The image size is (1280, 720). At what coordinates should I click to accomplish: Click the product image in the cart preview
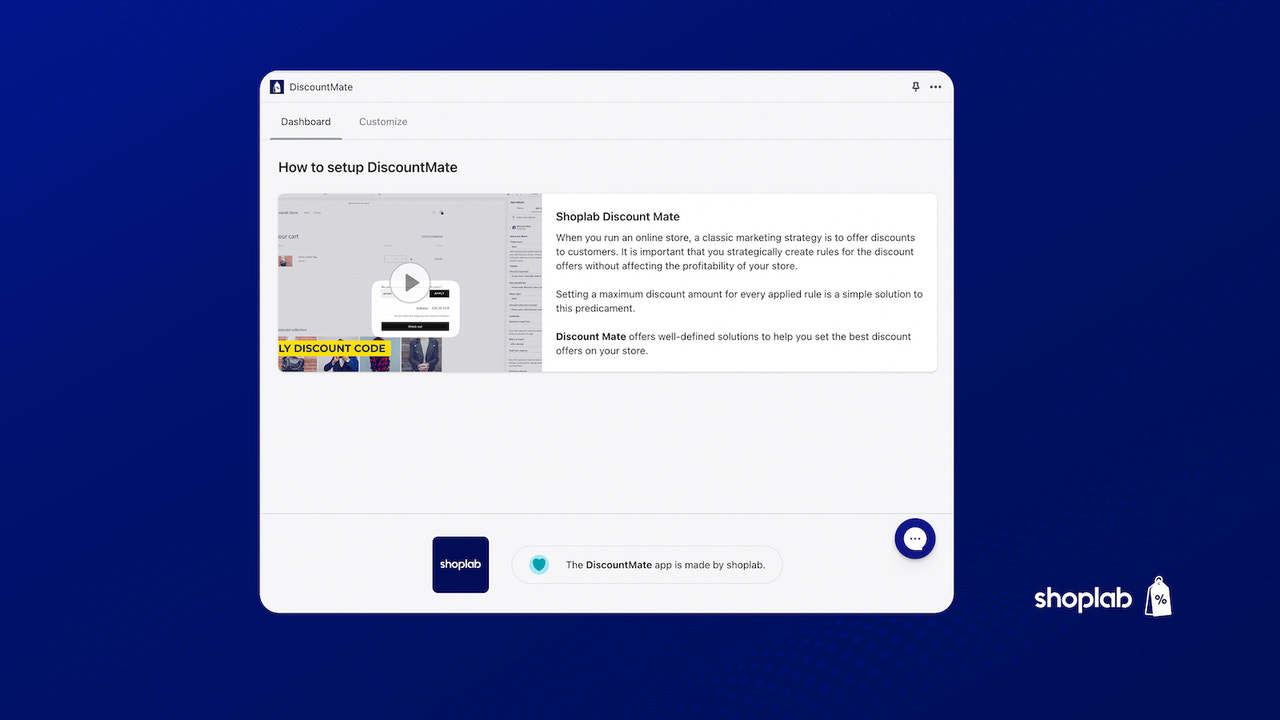tap(285, 259)
